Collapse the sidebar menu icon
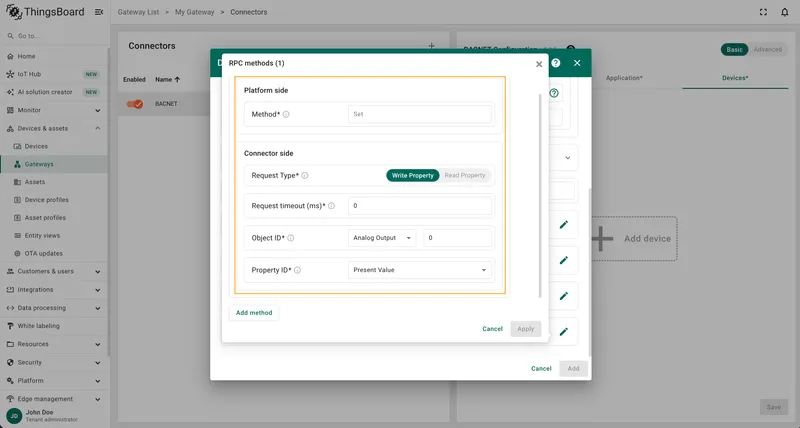This screenshot has height=428, width=800. click(99, 12)
